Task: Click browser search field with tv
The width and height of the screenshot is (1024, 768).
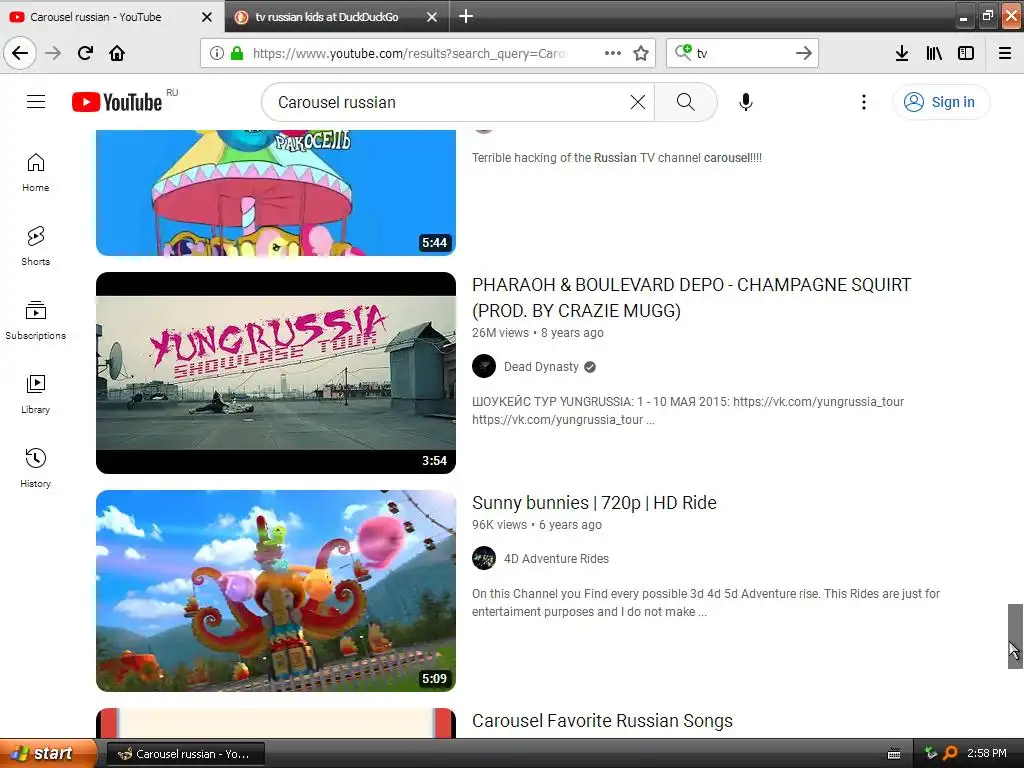Action: point(743,53)
